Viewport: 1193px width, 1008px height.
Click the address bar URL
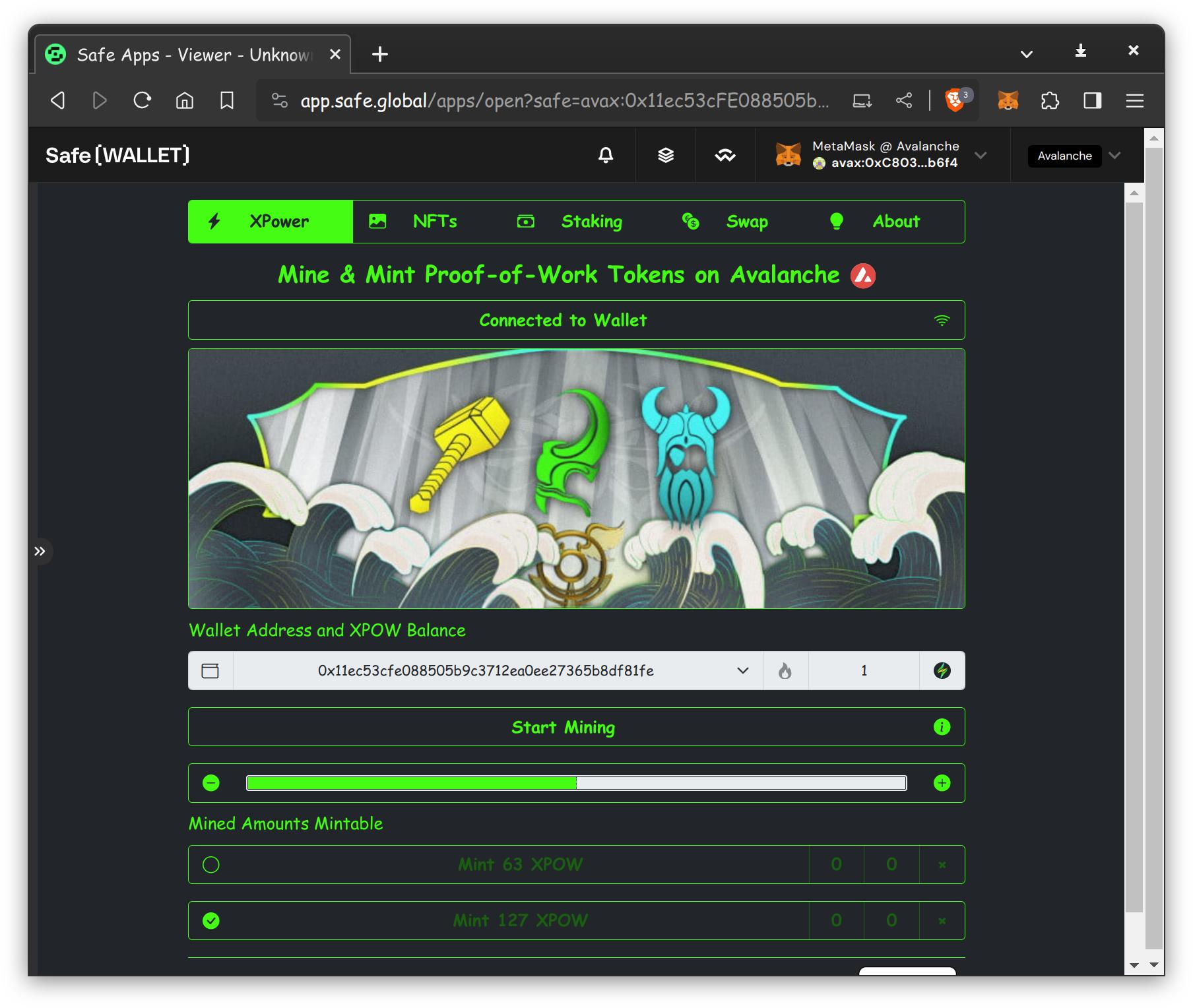click(x=565, y=100)
